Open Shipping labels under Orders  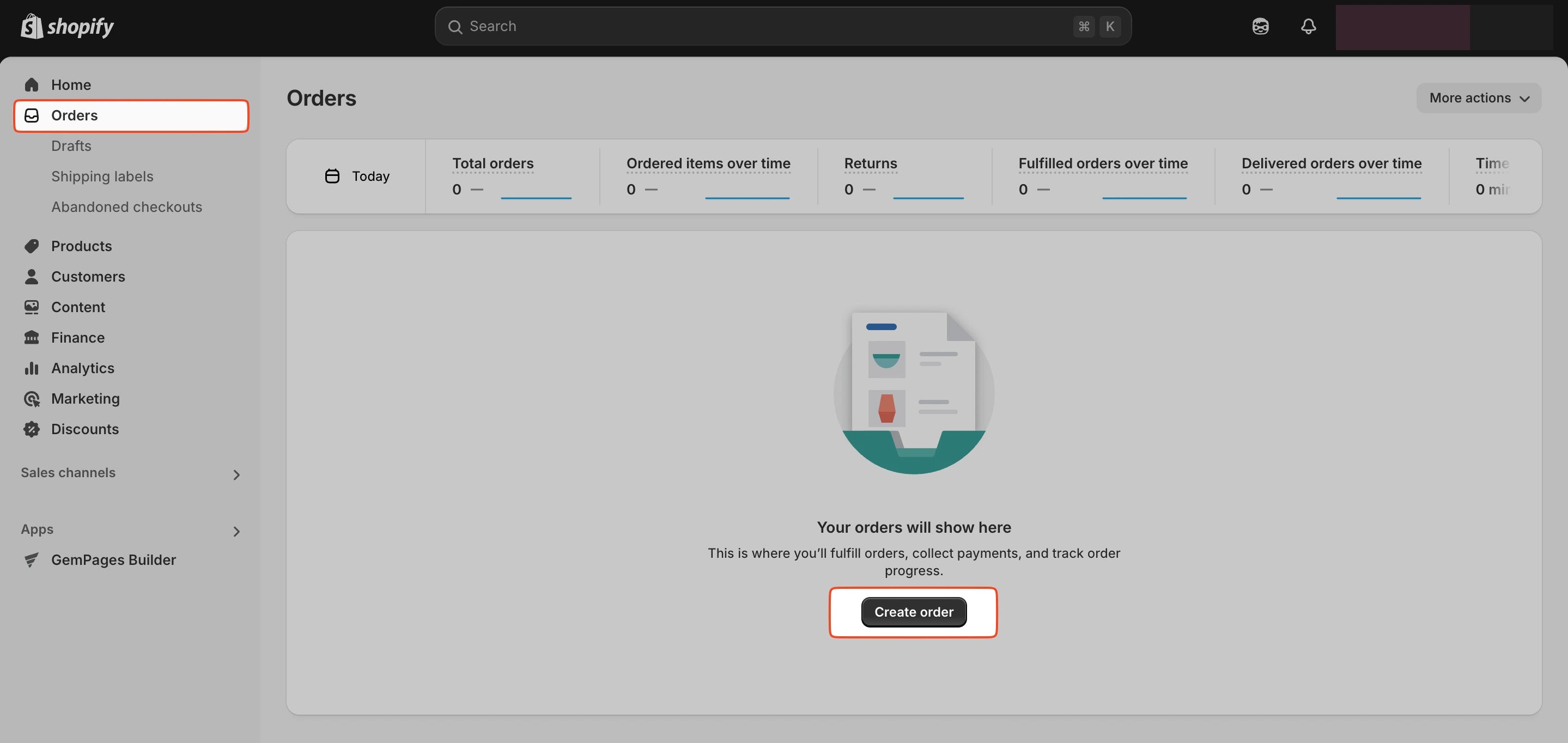(x=102, y=176)
